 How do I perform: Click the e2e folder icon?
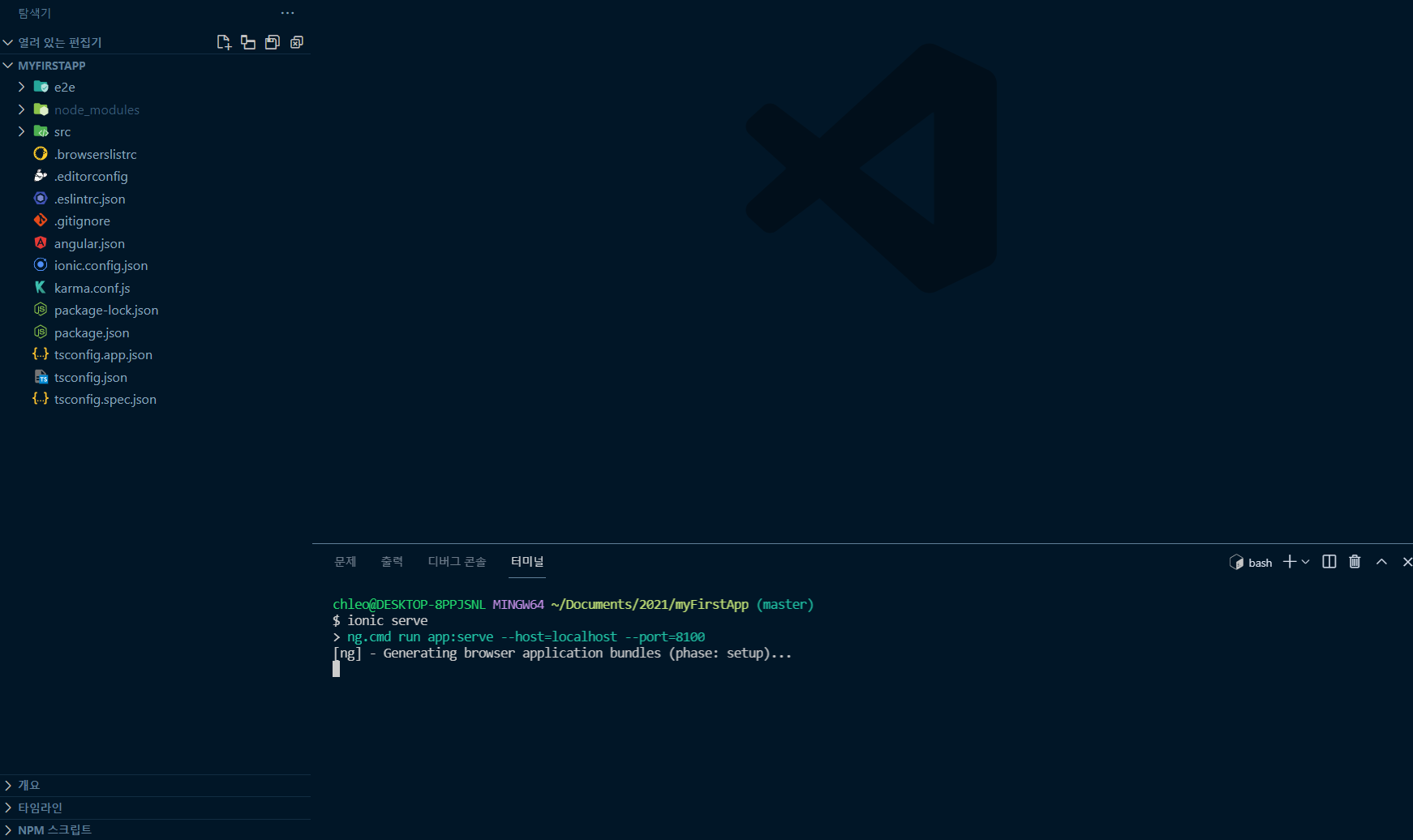click(41, 87)
